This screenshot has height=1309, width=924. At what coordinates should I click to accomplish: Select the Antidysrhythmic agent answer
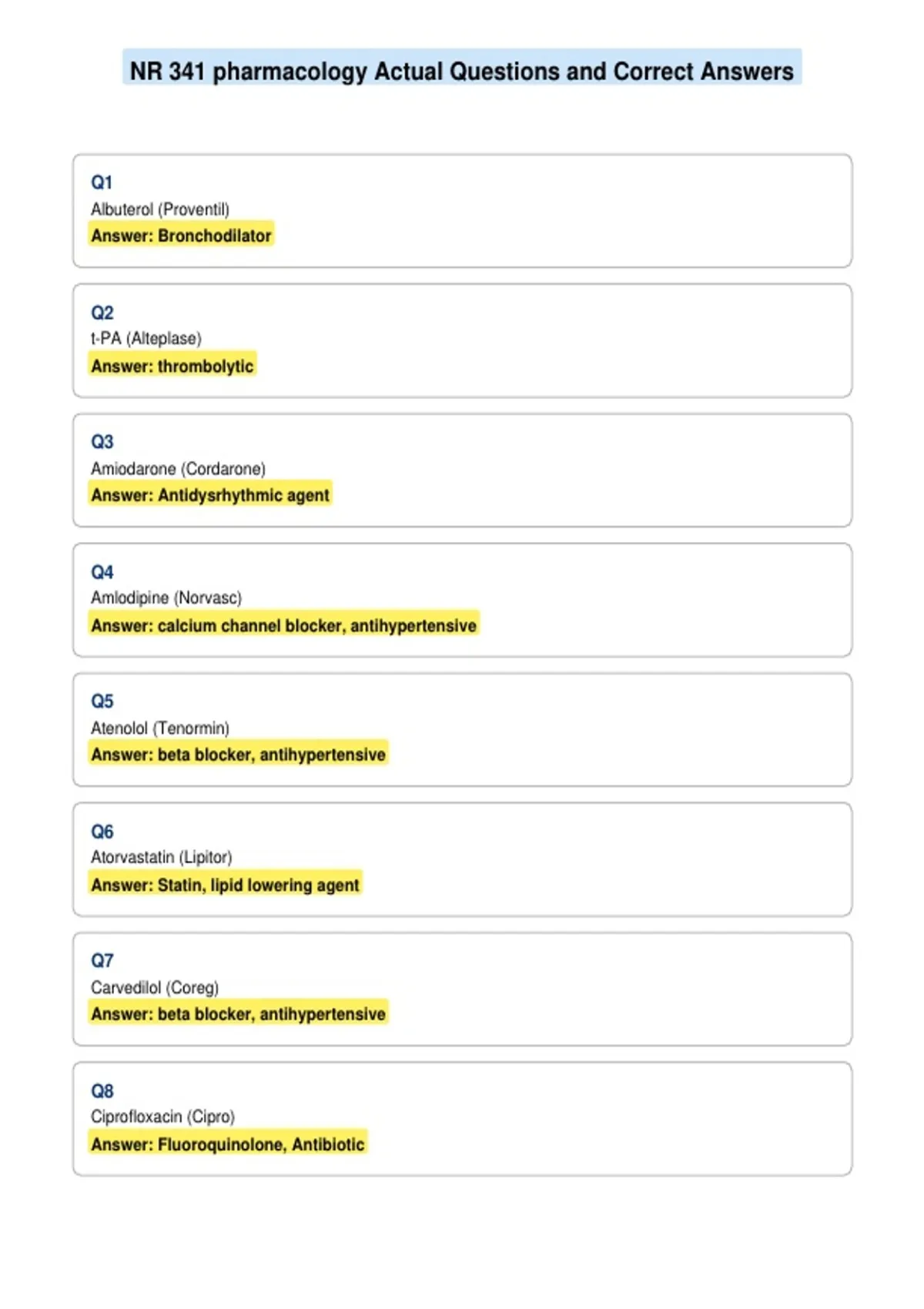point(210,495)
